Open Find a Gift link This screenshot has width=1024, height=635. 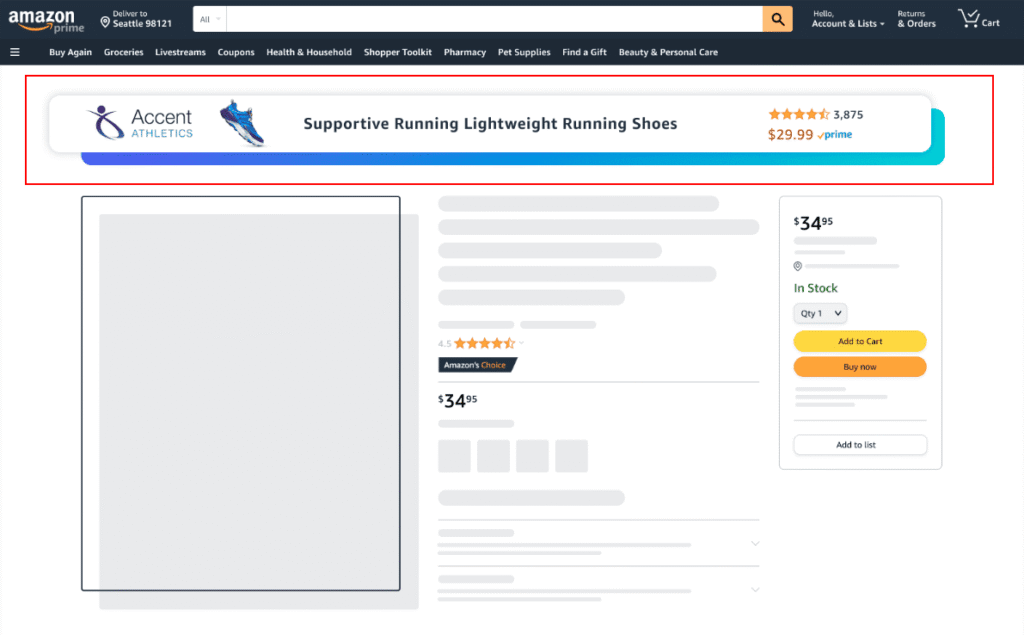(x=584, y=52)
